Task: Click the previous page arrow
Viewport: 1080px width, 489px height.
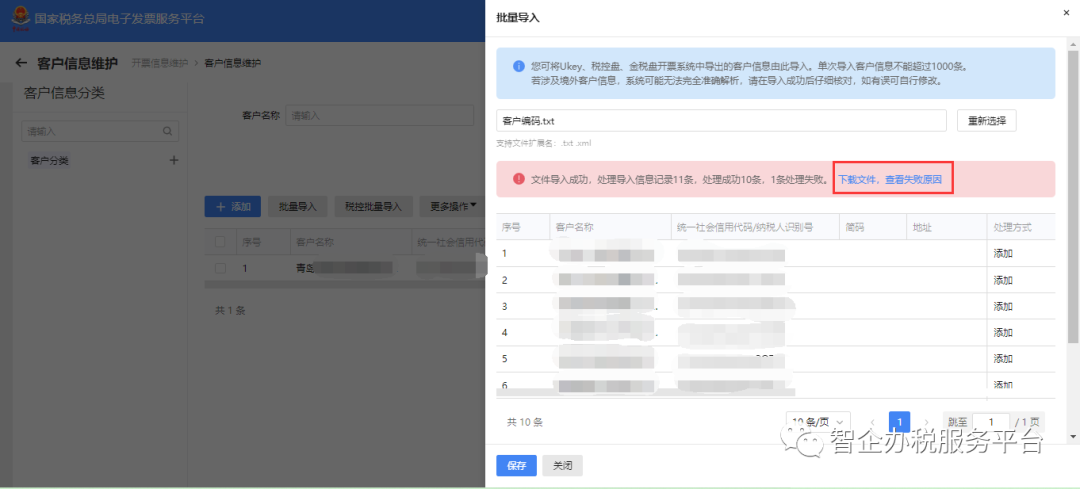Action: pyautogui.click(x=873, y=422)
